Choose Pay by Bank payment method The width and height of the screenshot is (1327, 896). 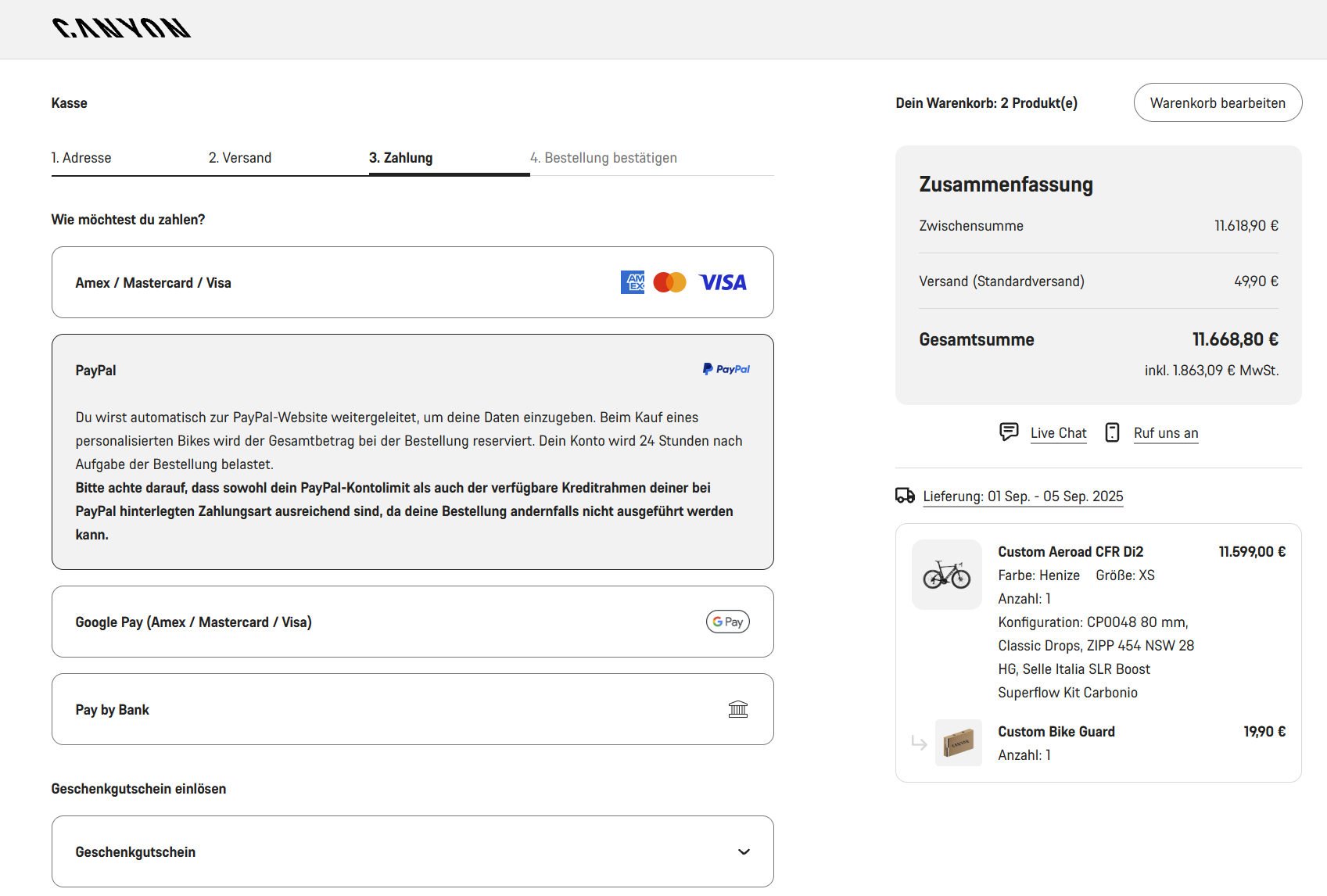tap(313, 709)
